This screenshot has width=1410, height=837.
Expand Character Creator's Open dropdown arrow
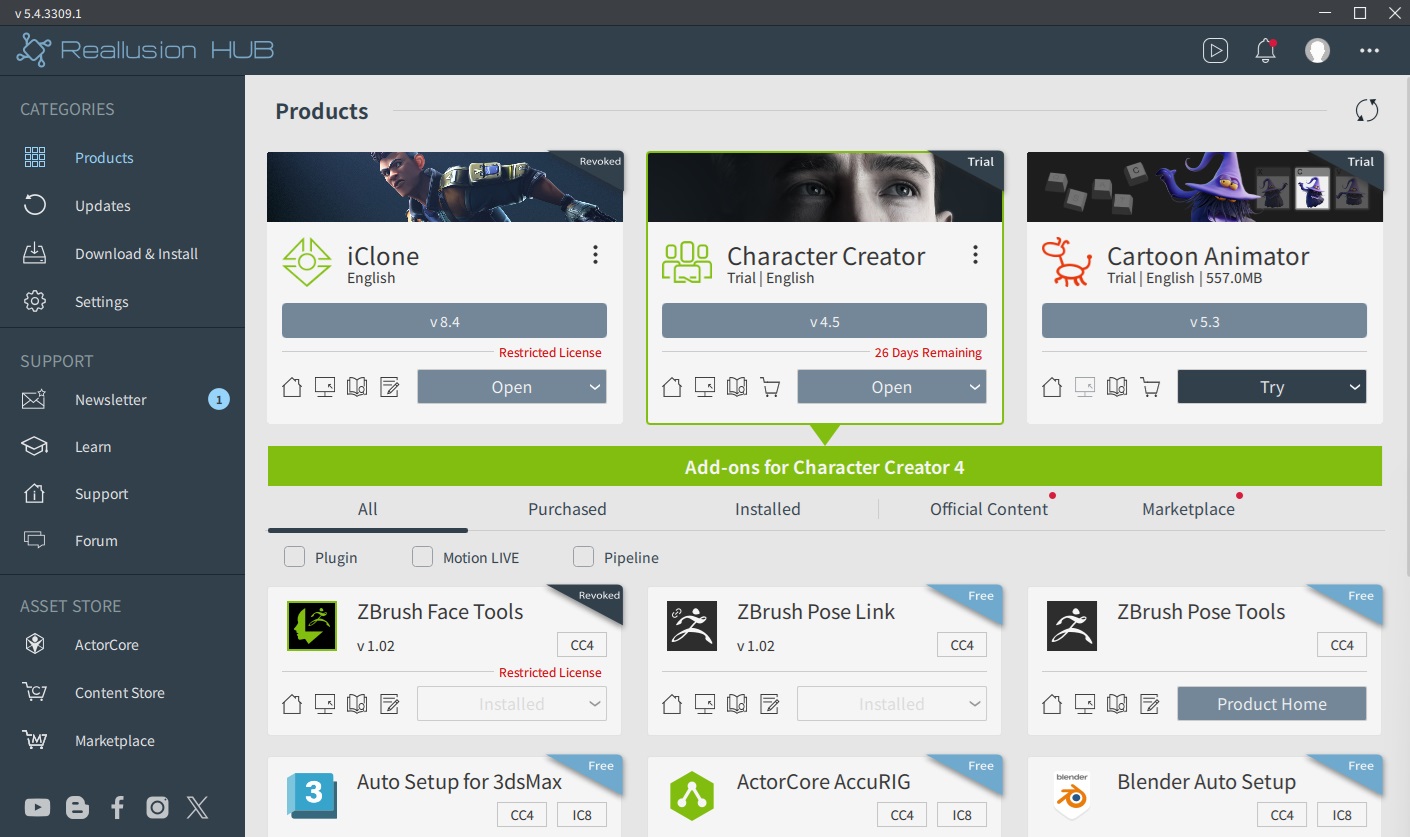point(975,387)
